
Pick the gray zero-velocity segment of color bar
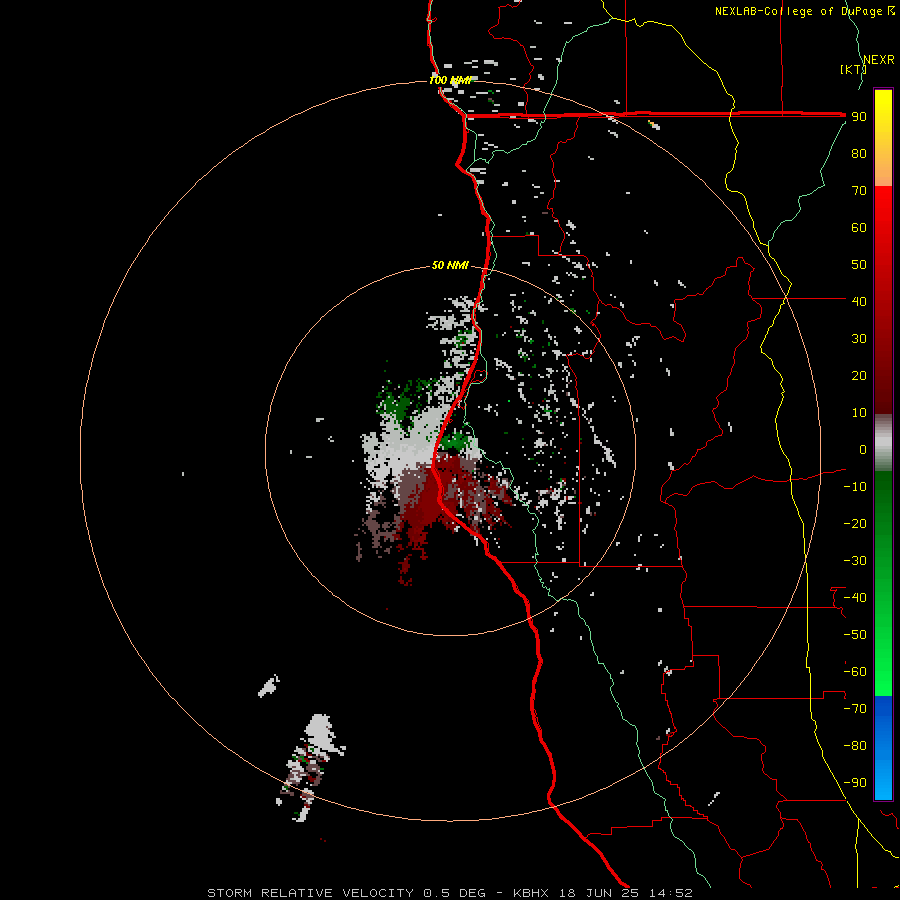(x=883, y=443)
